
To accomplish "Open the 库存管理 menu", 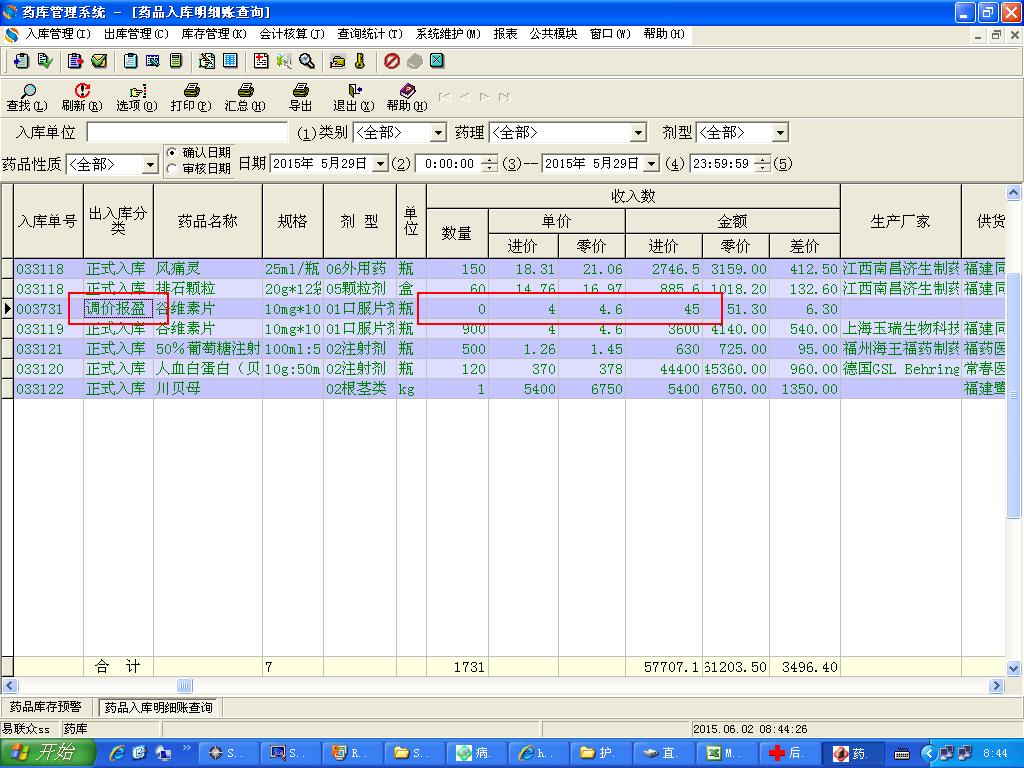I will (213, 34).
